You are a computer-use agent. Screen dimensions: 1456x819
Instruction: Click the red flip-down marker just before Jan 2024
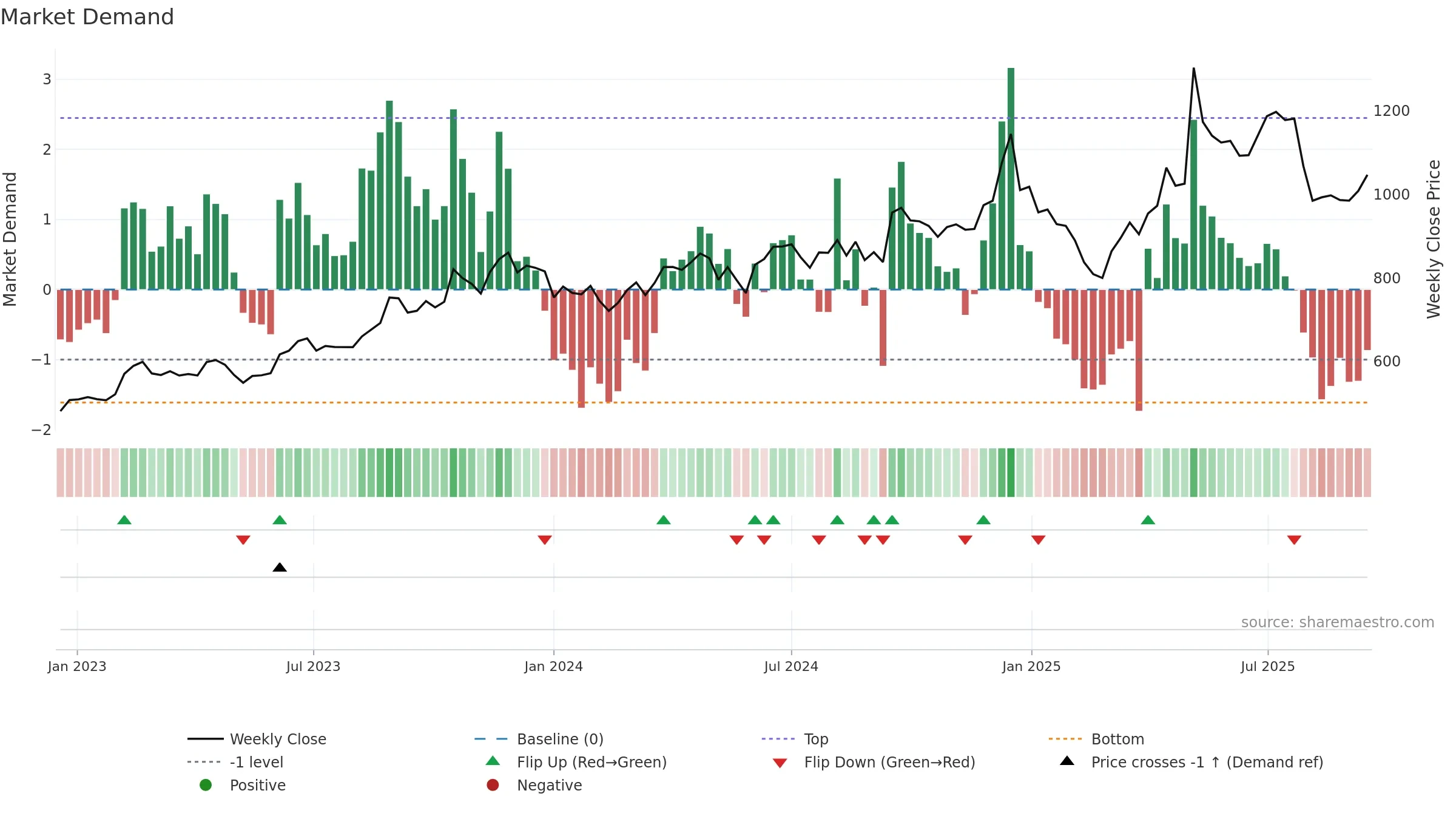[545, 540]
